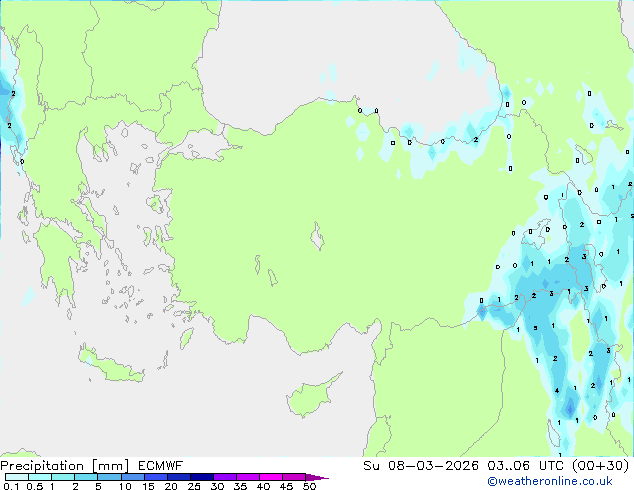Select the 20–25 mm legend swatch
The width and height of the screenshot is (634, 490).
(x=178, y=477)
